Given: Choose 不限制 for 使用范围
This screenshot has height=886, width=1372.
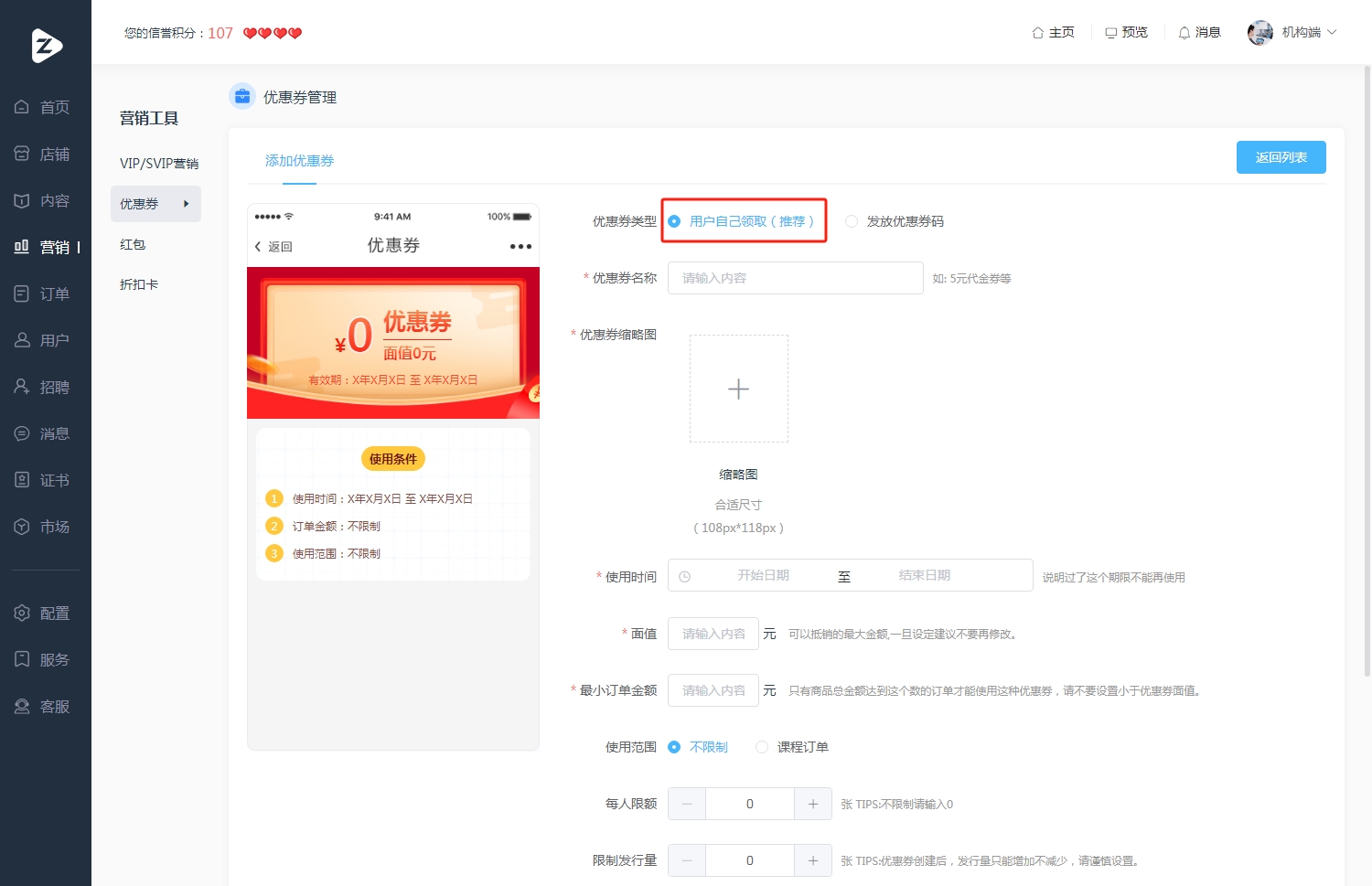Looking at the screenshot, I should pos(698,747).
